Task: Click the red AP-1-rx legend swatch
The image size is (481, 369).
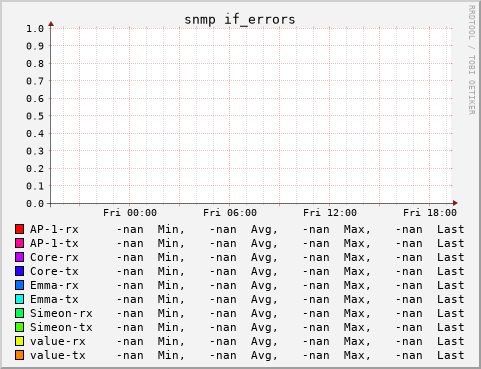Action: (x=19, y=229)
